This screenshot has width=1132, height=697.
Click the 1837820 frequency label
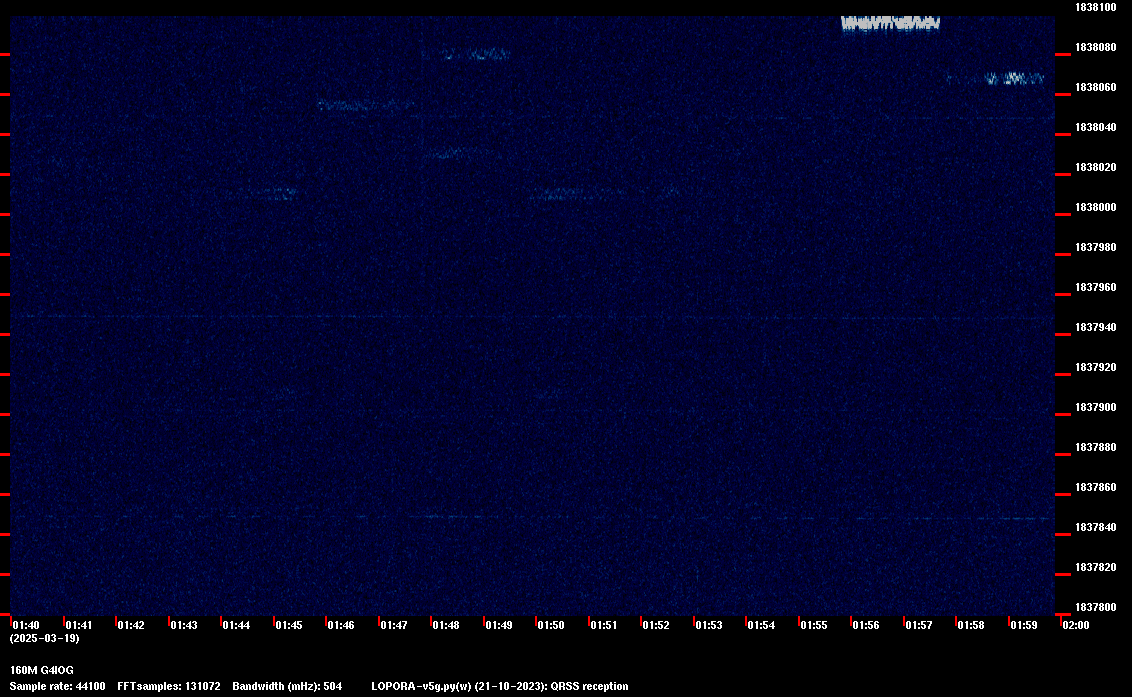1095,568
